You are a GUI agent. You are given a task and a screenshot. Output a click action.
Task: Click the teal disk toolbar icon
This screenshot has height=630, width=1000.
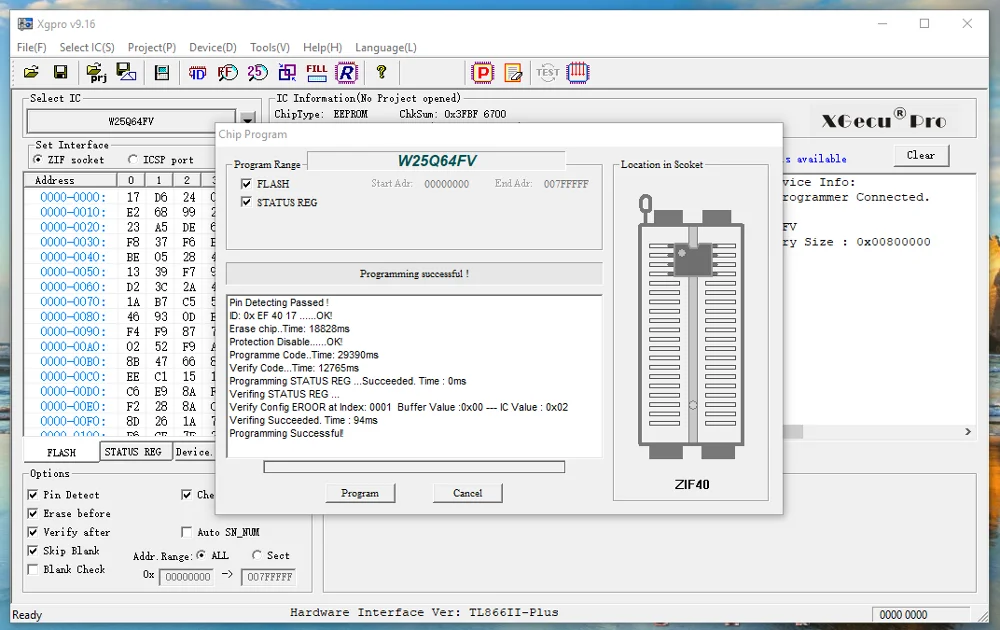tap(162, 73)
